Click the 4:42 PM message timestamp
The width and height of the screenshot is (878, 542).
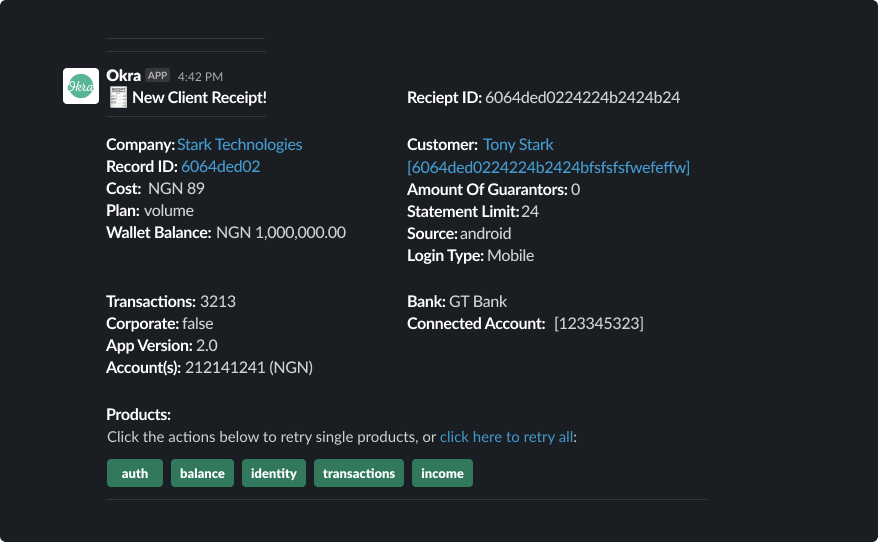[x=200, y=77]
